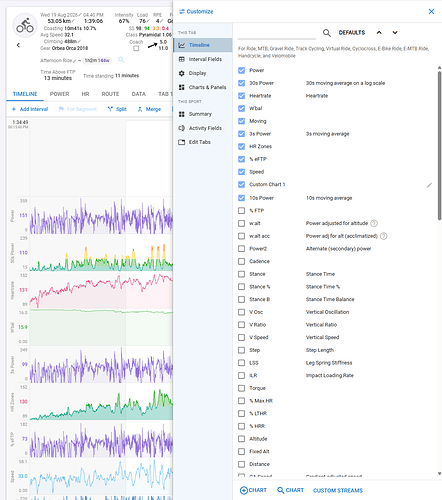Enable the Distance chart checkbox
Viewport: 442px width, 500px height.
[242, 464]
